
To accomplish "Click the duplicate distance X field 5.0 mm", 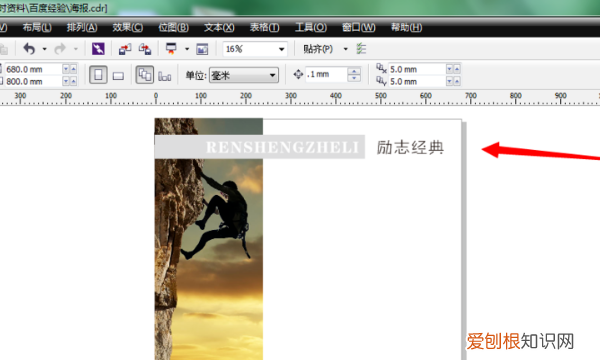I will point(417,69).
